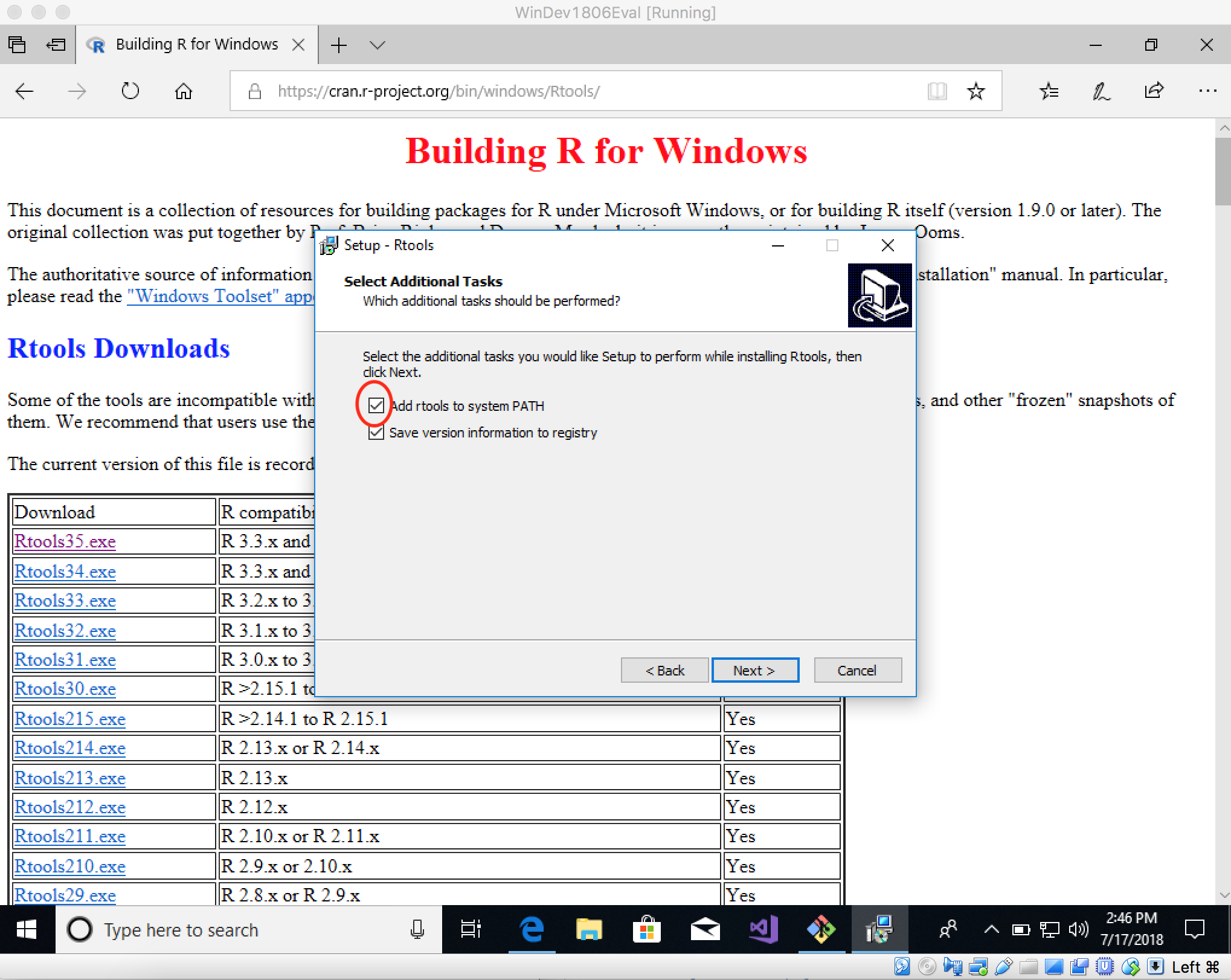
Task: Click the Back button to return
Action: tap(664, 670)
